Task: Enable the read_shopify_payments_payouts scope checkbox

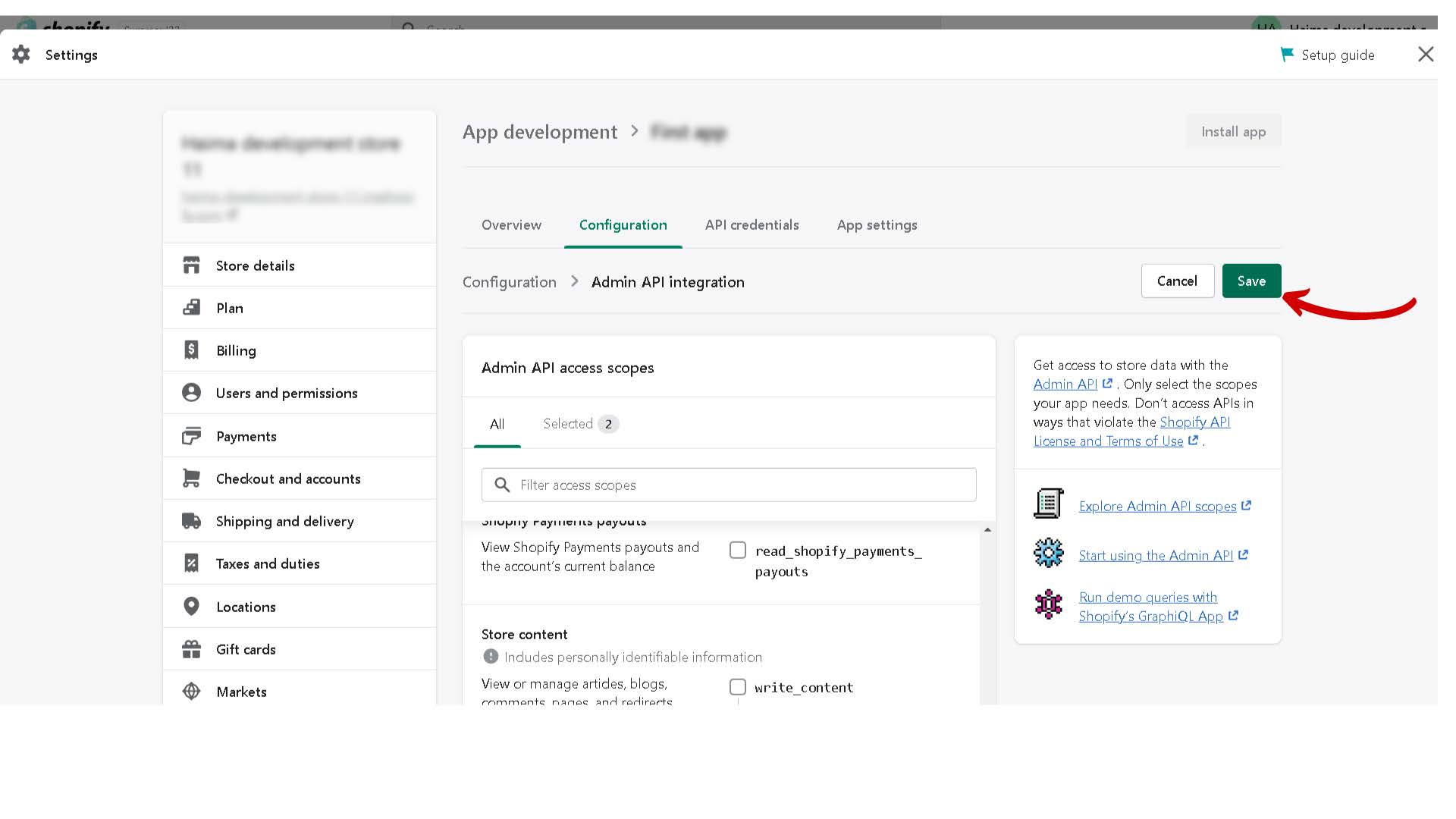Action: click(x=738, y=551)
